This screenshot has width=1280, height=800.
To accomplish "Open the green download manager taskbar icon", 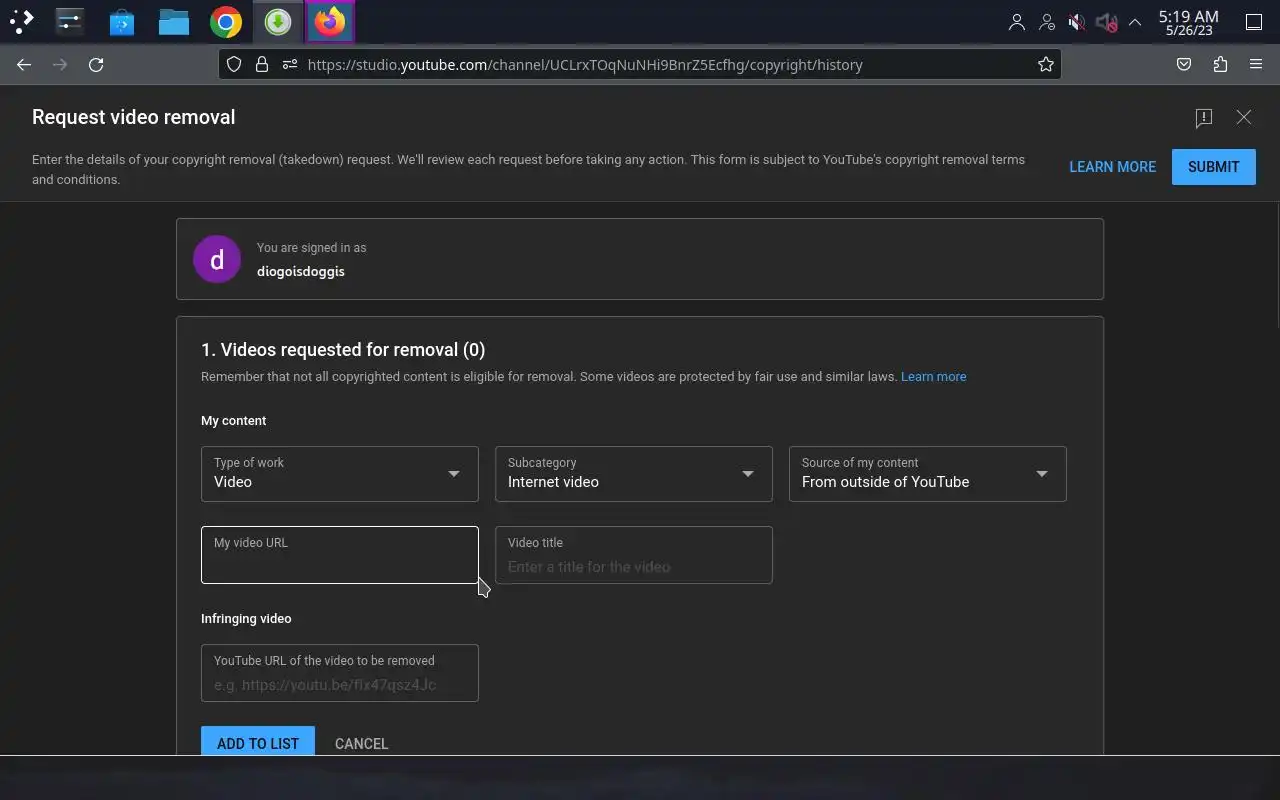I will [278, 21].
